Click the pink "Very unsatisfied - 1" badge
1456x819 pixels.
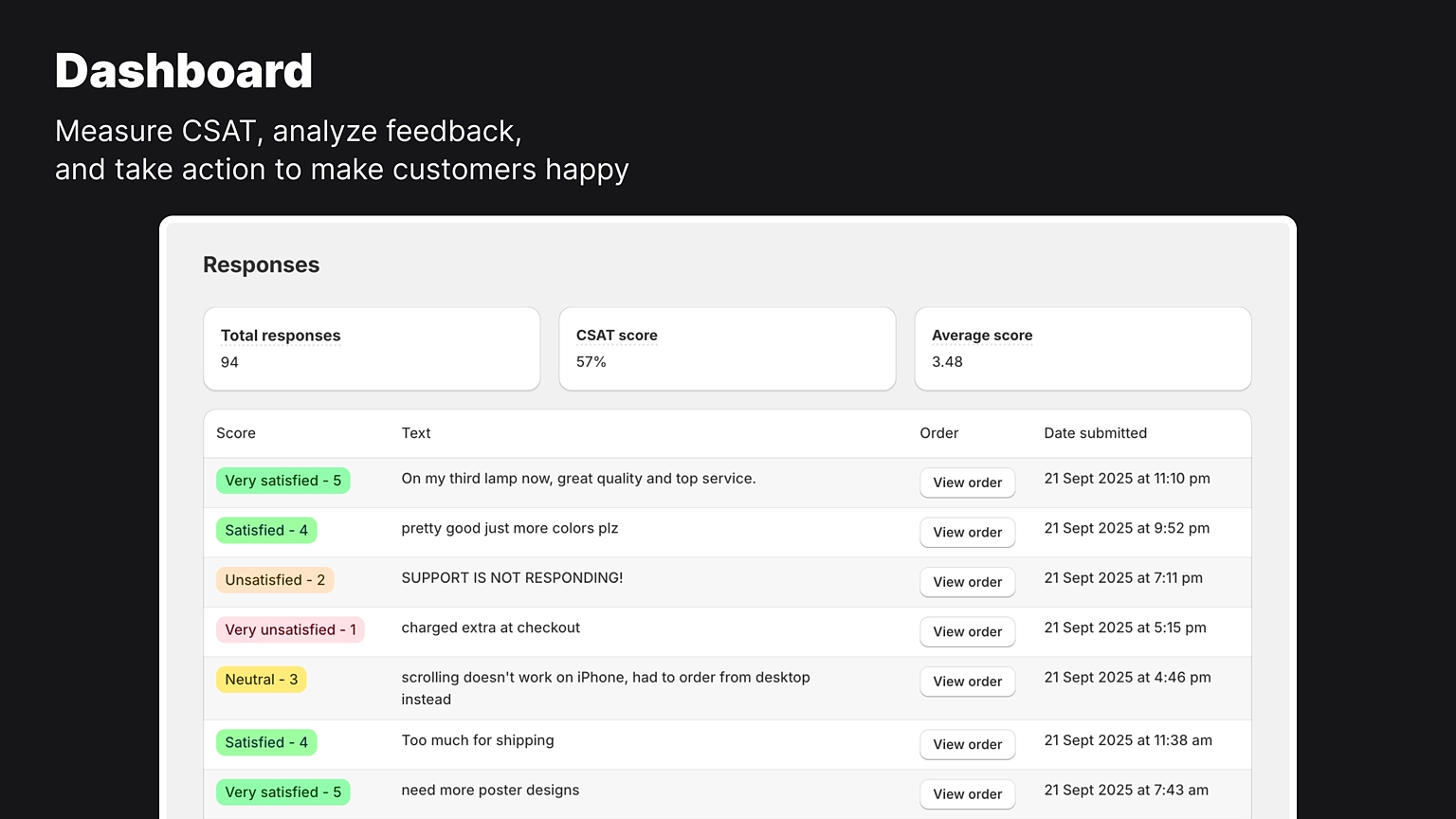tap(289, 629)
